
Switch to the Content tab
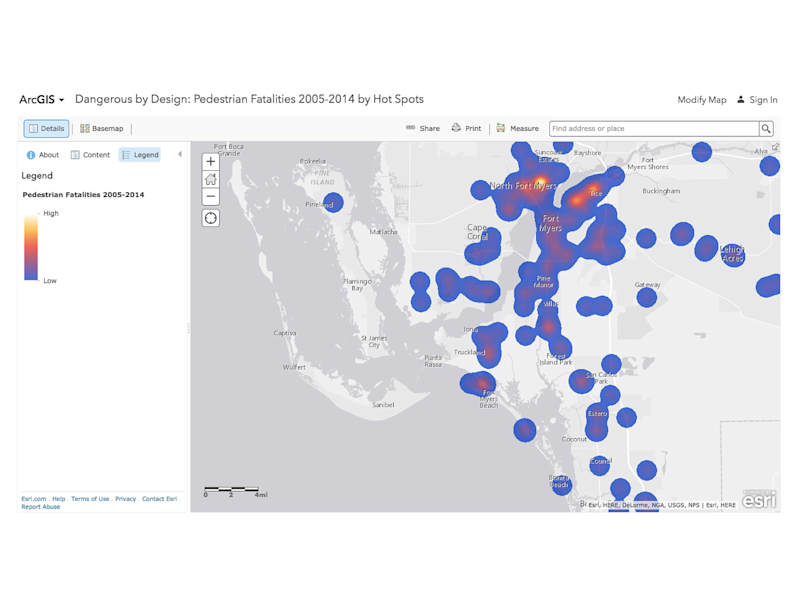click(x=90, y=155)
